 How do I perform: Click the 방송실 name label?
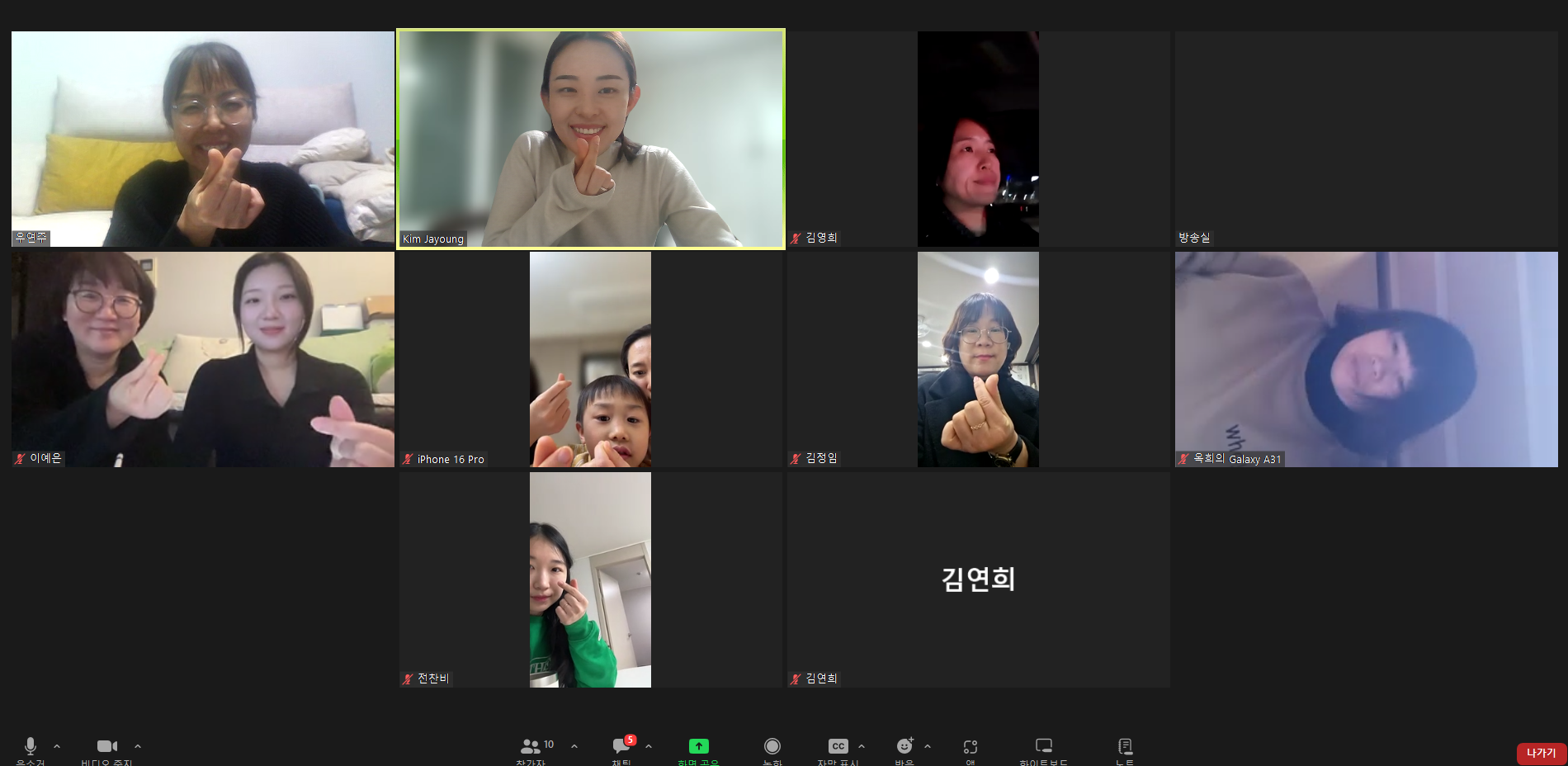tap(1194, 238)
